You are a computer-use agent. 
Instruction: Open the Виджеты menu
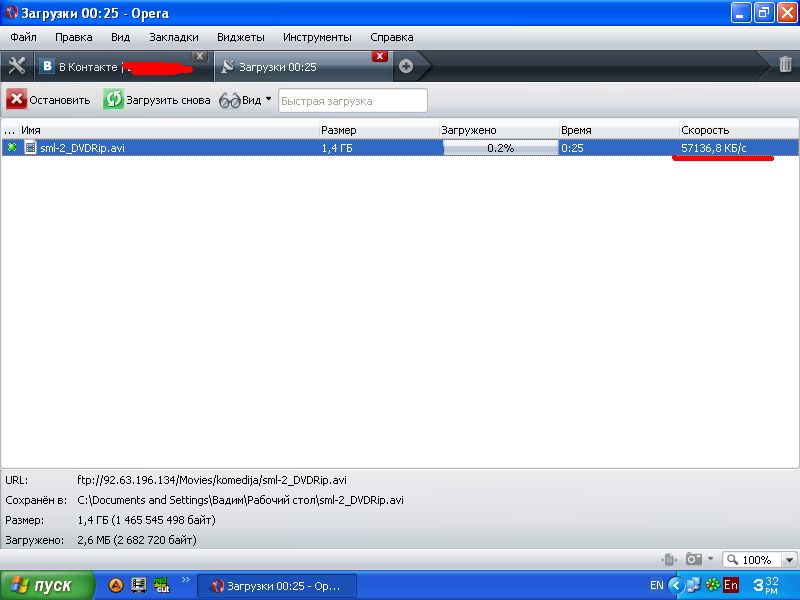pyautogui.click(x=241, y=37)
